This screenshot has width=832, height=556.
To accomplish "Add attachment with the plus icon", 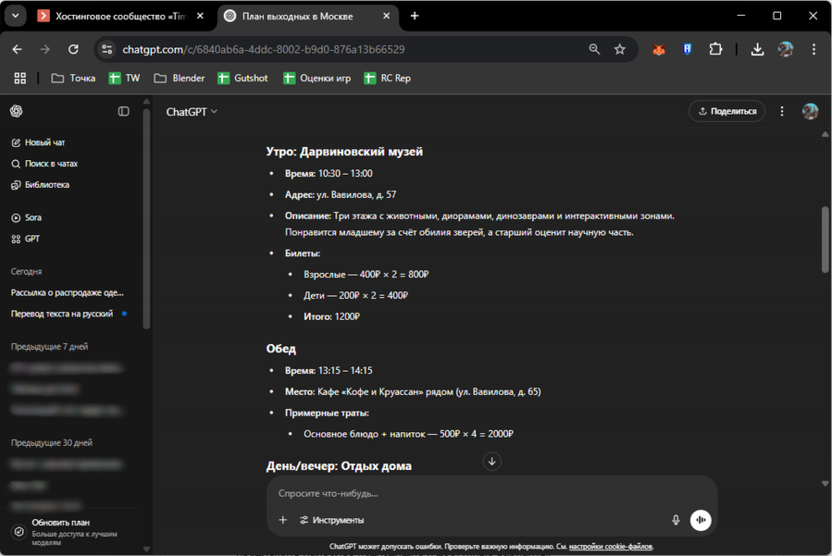I will pyautogui.click(x=283, y=520).
